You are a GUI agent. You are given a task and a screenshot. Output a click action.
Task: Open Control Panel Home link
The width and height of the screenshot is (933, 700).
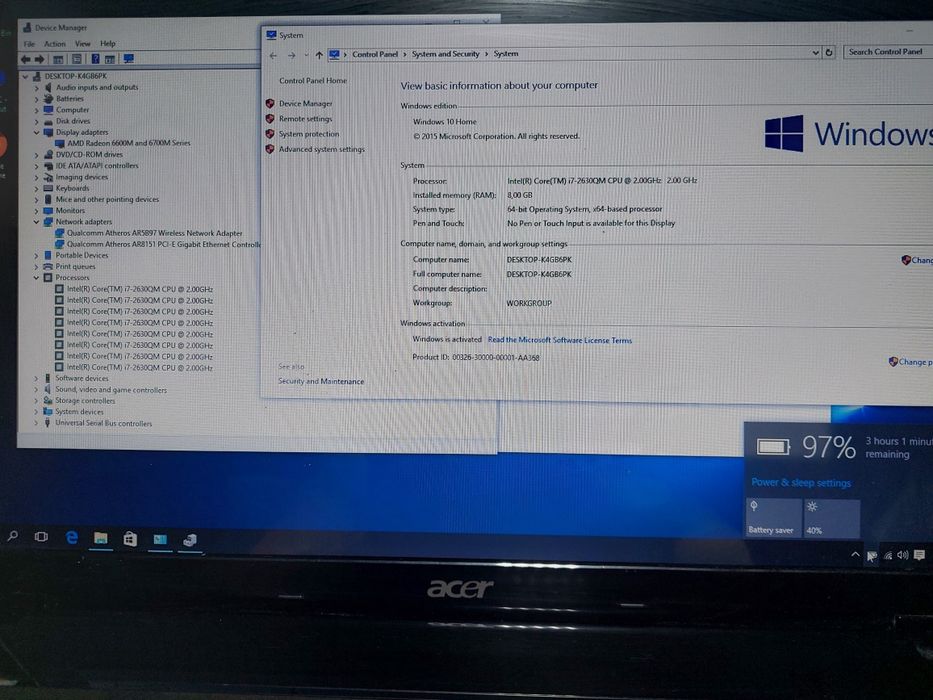click(x=313, y=80)
